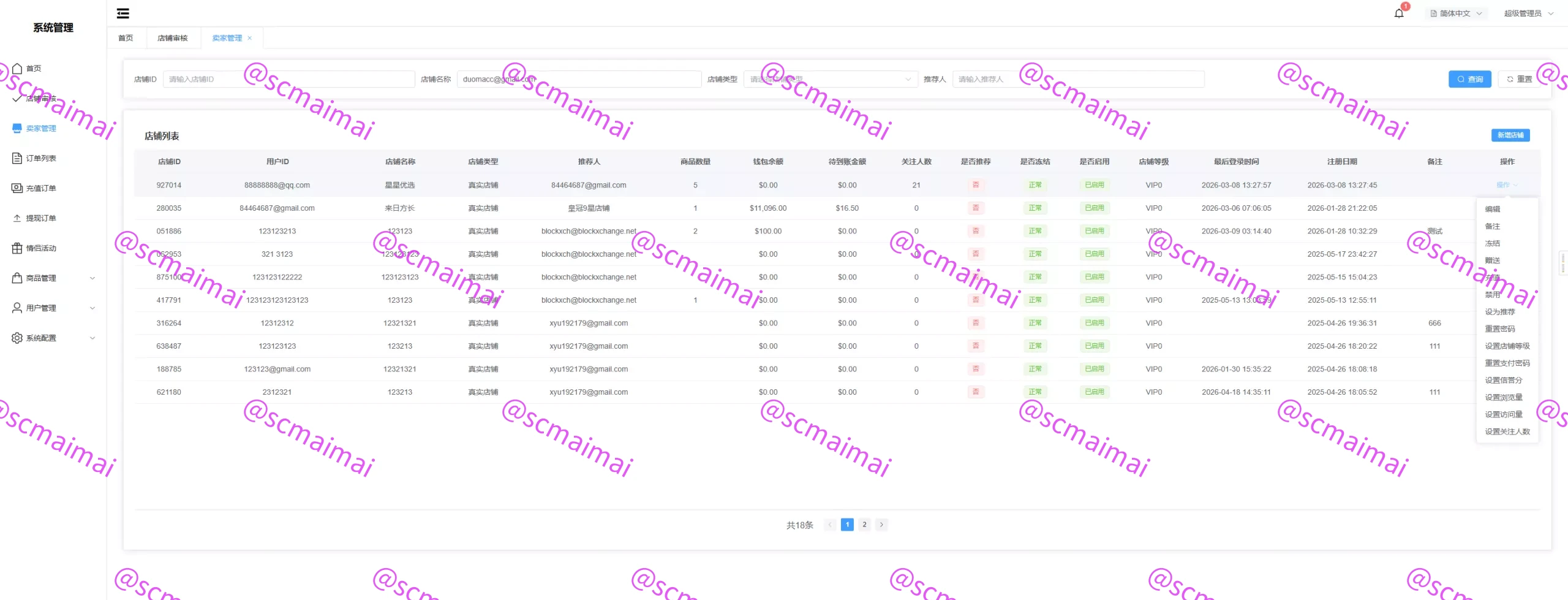This screenshot has height=600, width=1568.
Task: Switch to the 首页 tab
Action: coord(126,38)
